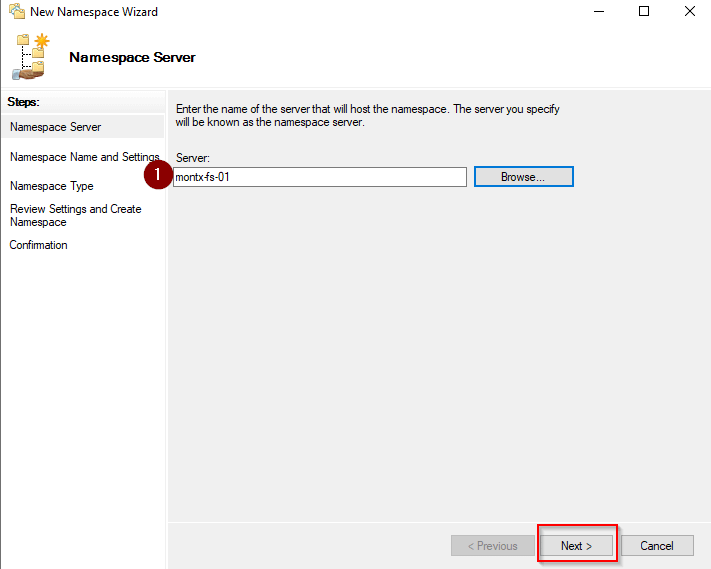Go to Namespace Name and Settings step
This screenshot has width=711, height=569.
pyautogui.click(x=84, y=157)
